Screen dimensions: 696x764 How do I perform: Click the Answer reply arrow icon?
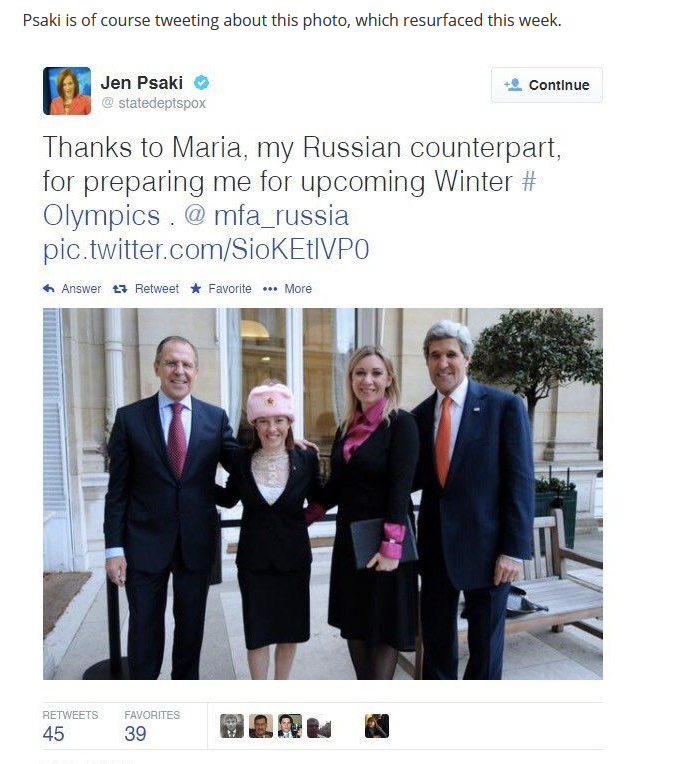(49, 288)
